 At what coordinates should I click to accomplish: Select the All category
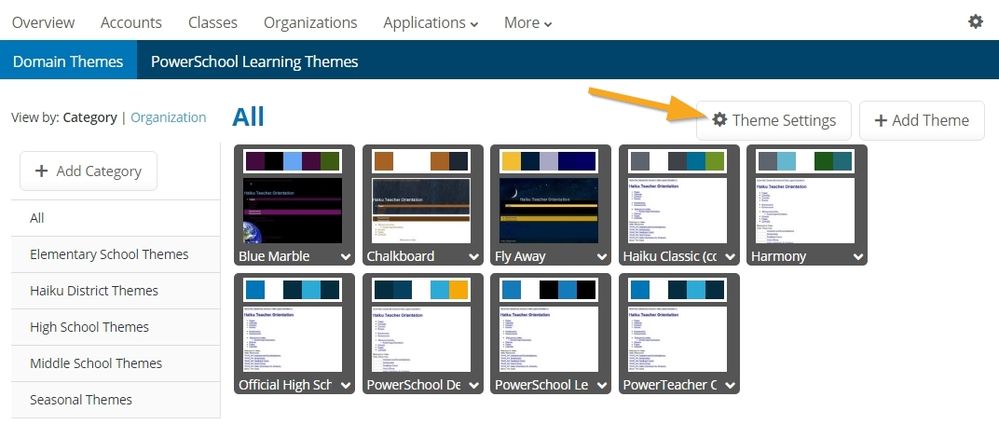(x=116, y=218)
